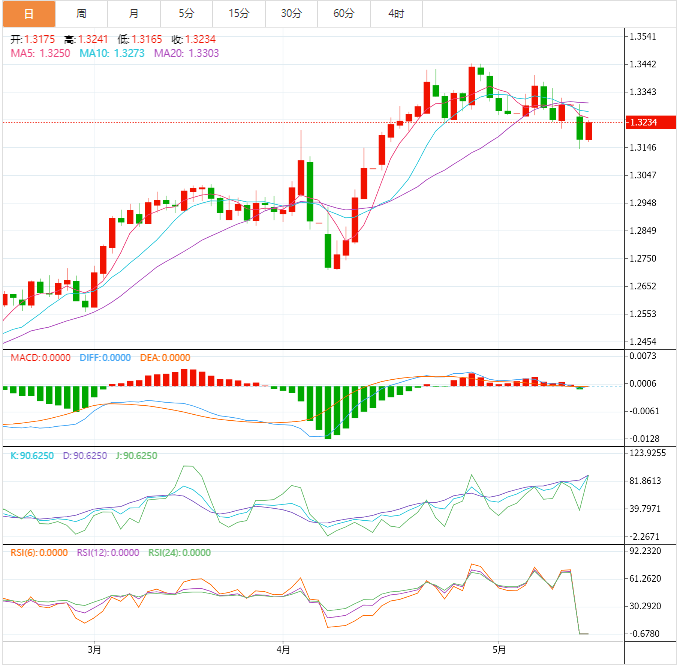The height and width of the screenshot is (667, 679).
Task: Open the 5分 timeframe tab
Action: pyautogui.click(x=186, y=14)
